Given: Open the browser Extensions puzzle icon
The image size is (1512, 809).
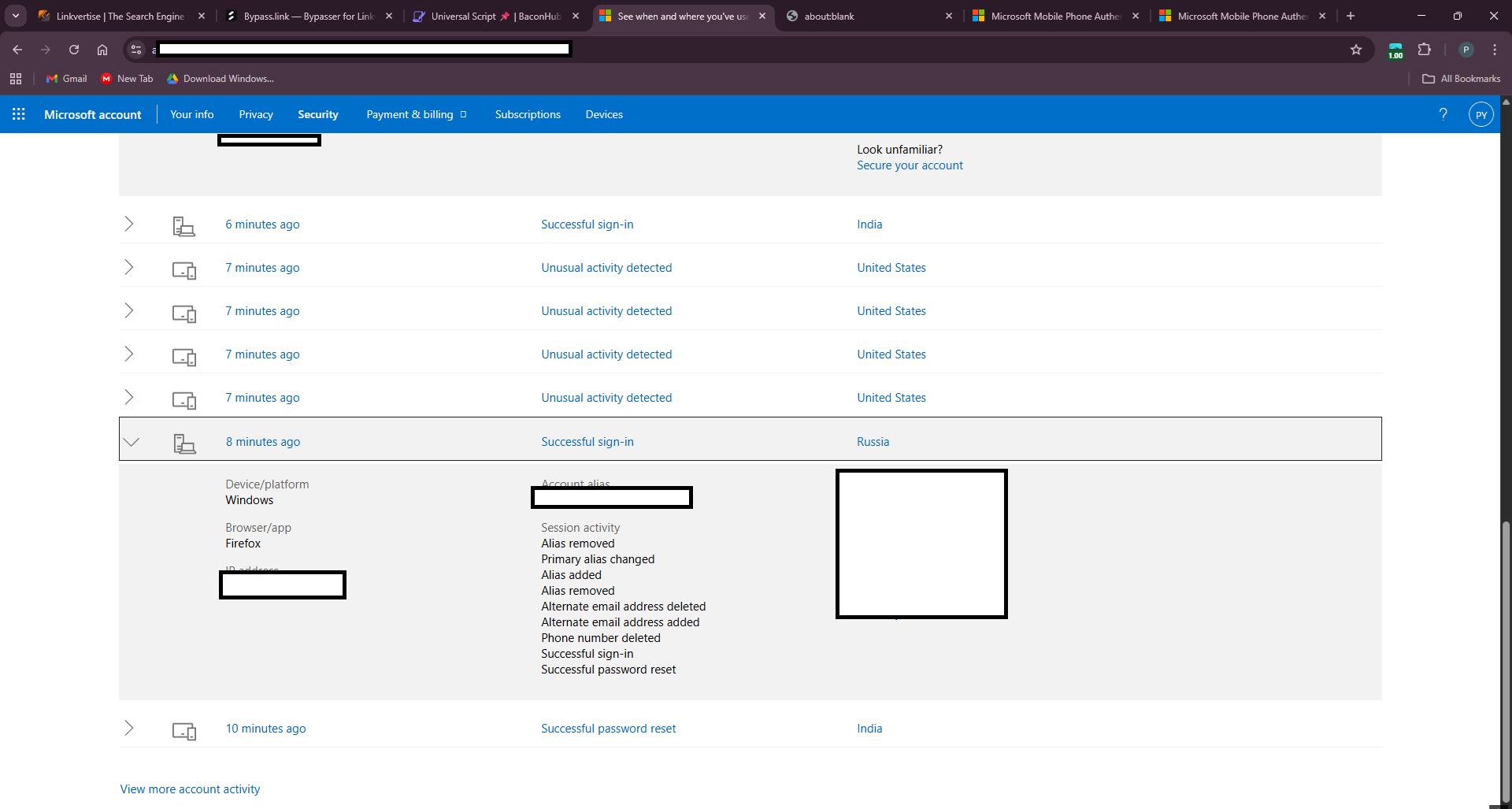Looking at the screenshot, I should [1425, 50].
